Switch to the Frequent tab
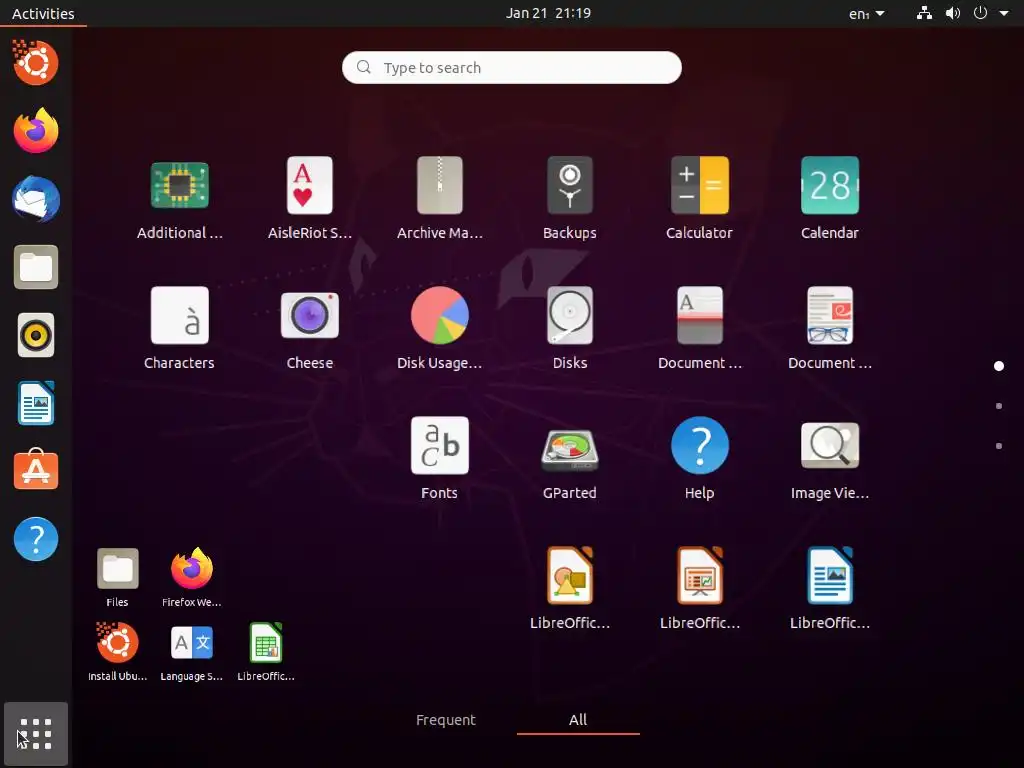1024x768 pixels. tap(445, 720)
